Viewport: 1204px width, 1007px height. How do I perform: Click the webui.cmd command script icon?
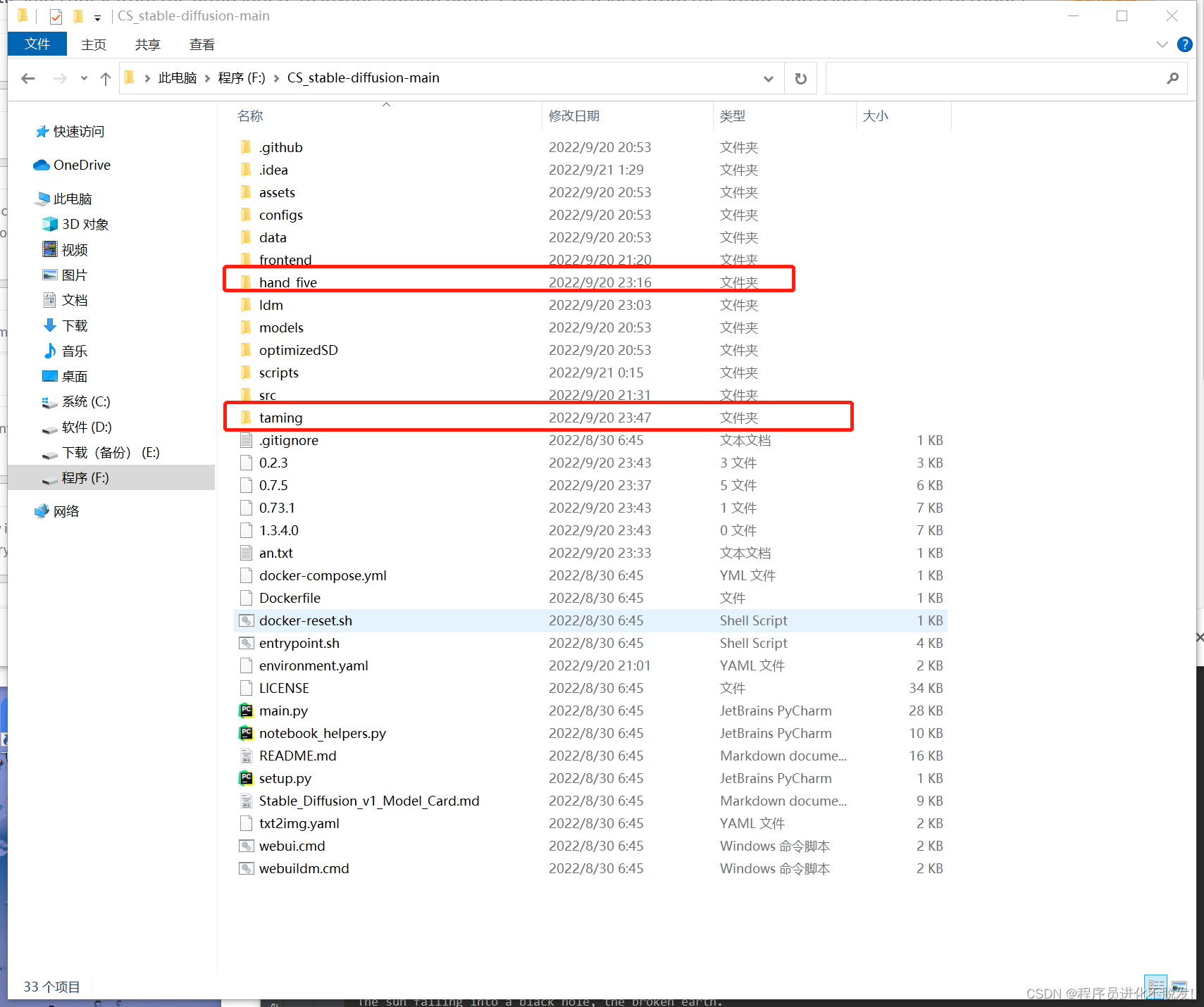click(x=246, y=846)
